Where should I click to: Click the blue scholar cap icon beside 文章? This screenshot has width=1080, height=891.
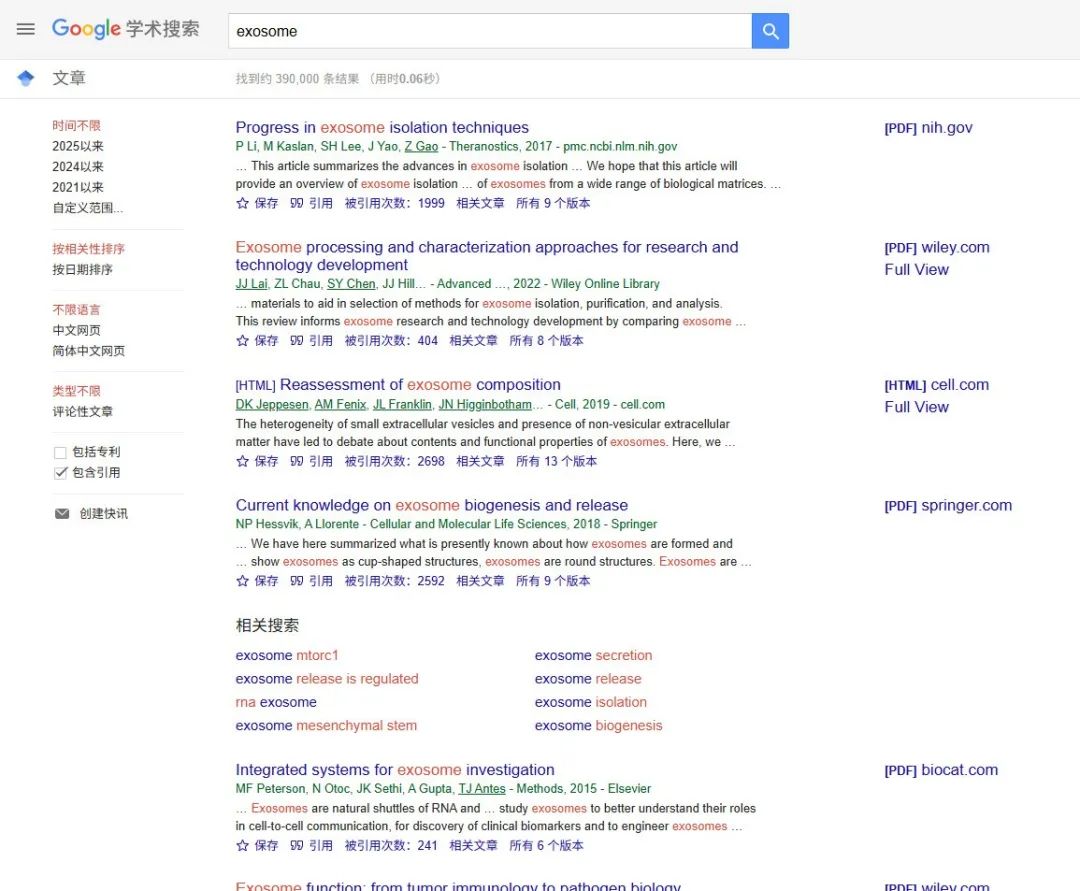pos(25,78)
